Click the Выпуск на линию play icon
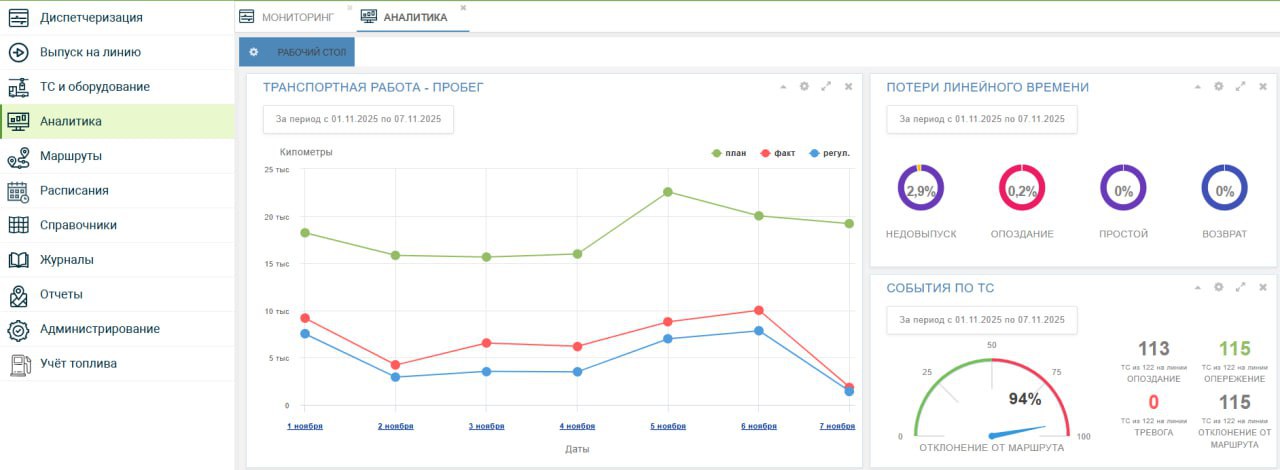Viewport: 1280px width, 470px height. pyautogui.click(x=18, y=52)
